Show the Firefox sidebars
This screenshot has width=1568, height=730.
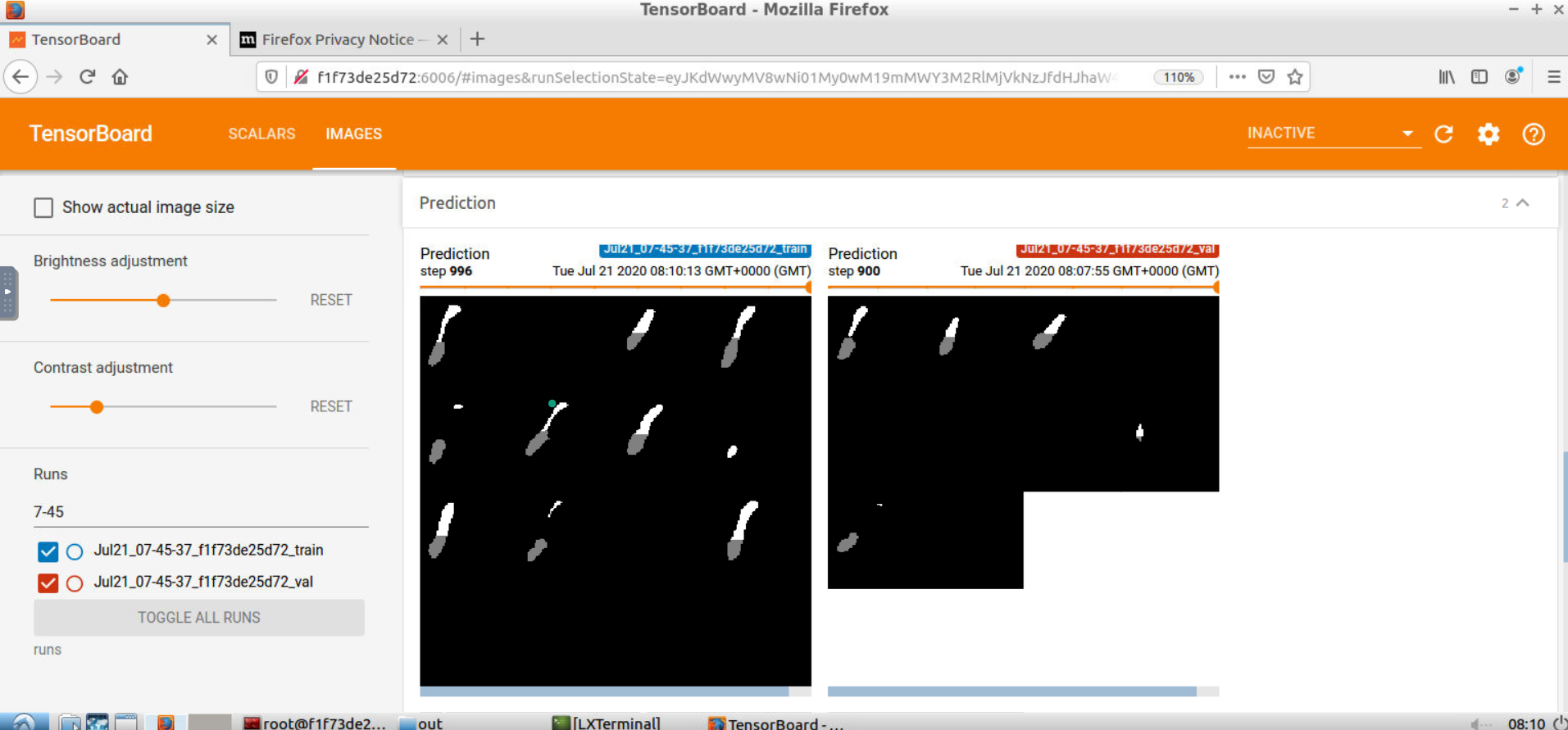pyautogui.click(x=1479, y=77)
